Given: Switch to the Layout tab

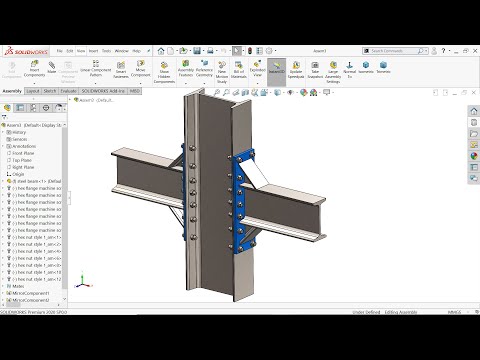Looking at the screenshot, I should click(33, 91).
